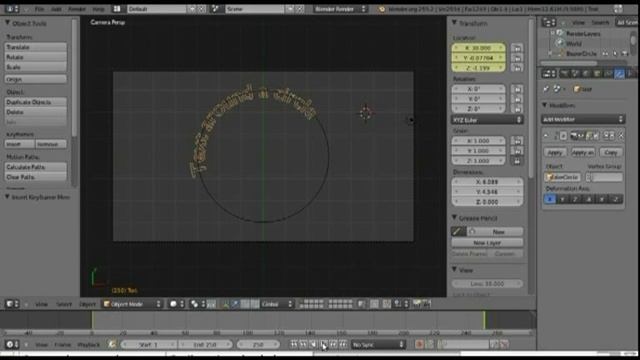This screenshot has width=640, height=360.
Task: Click the record auto-keyframe button
Action: (x=419, y=345)
